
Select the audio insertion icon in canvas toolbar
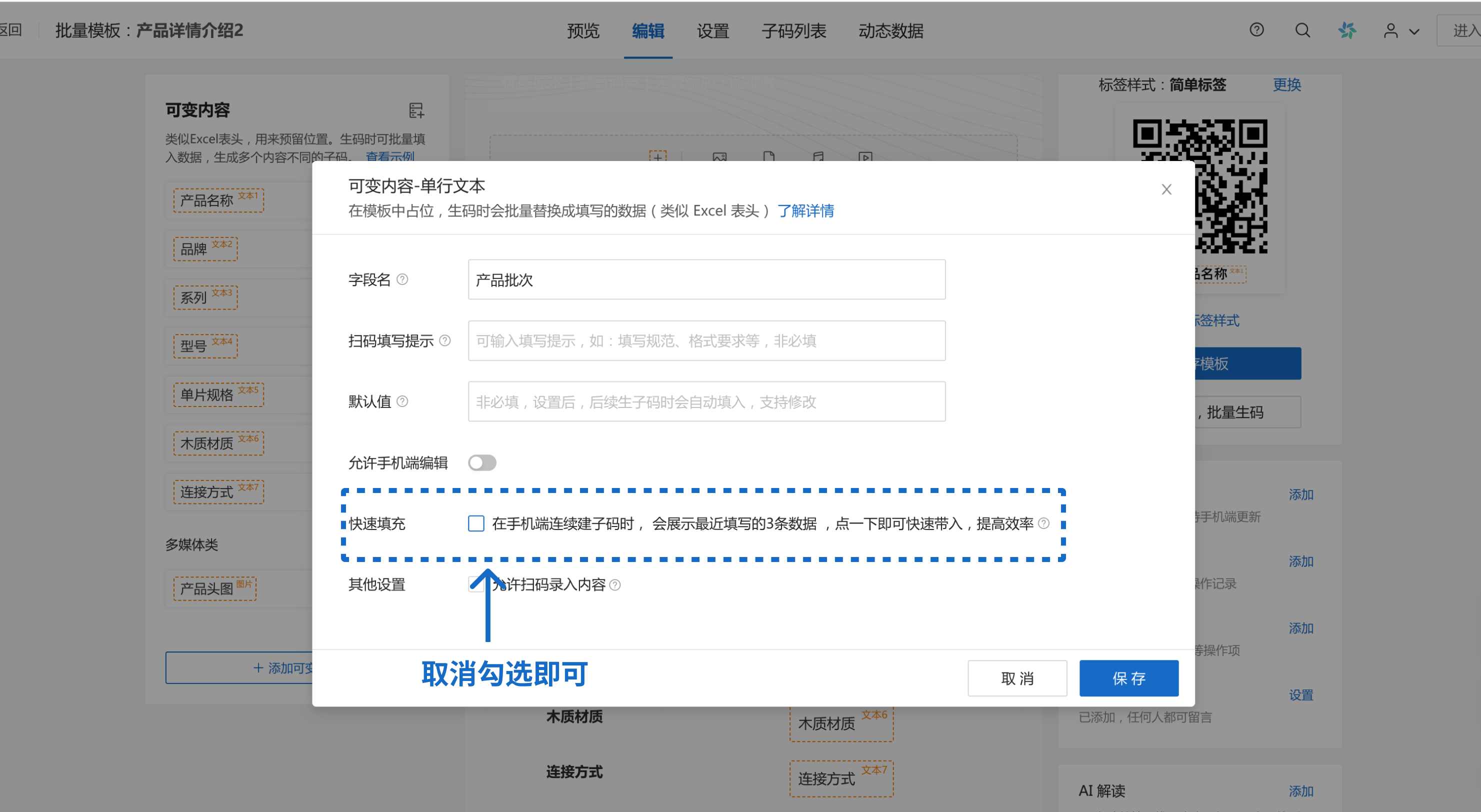coord(817,157)
